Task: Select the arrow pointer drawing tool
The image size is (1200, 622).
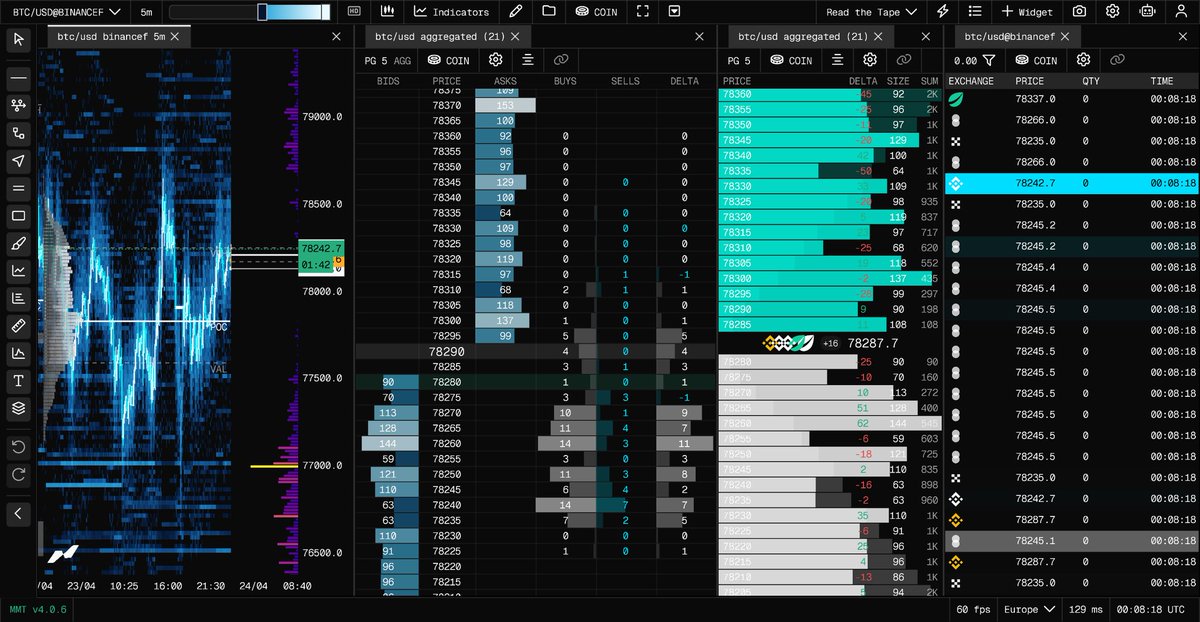Action: coord(18,160)
